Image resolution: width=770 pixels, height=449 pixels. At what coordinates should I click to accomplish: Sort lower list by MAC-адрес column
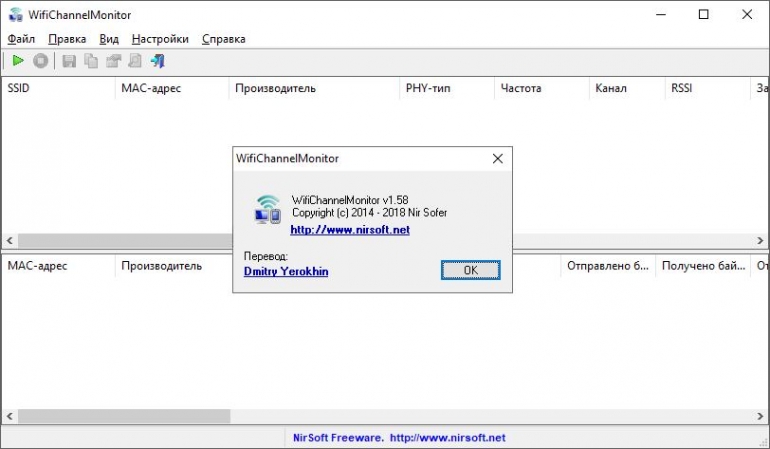coord(58,266)
